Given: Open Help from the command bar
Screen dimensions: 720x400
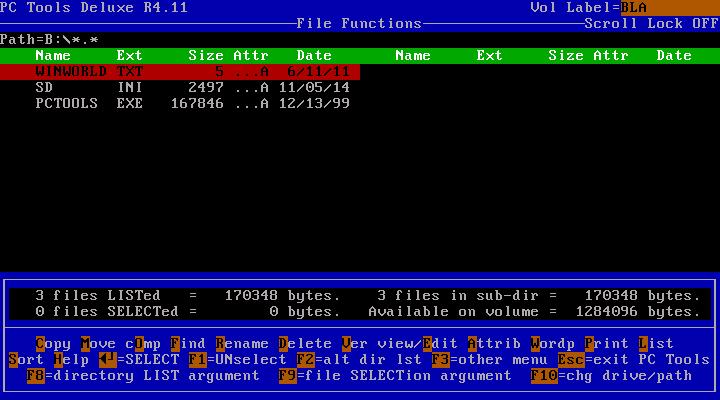Looking at the screenshot, I should [x=71, y=359].
